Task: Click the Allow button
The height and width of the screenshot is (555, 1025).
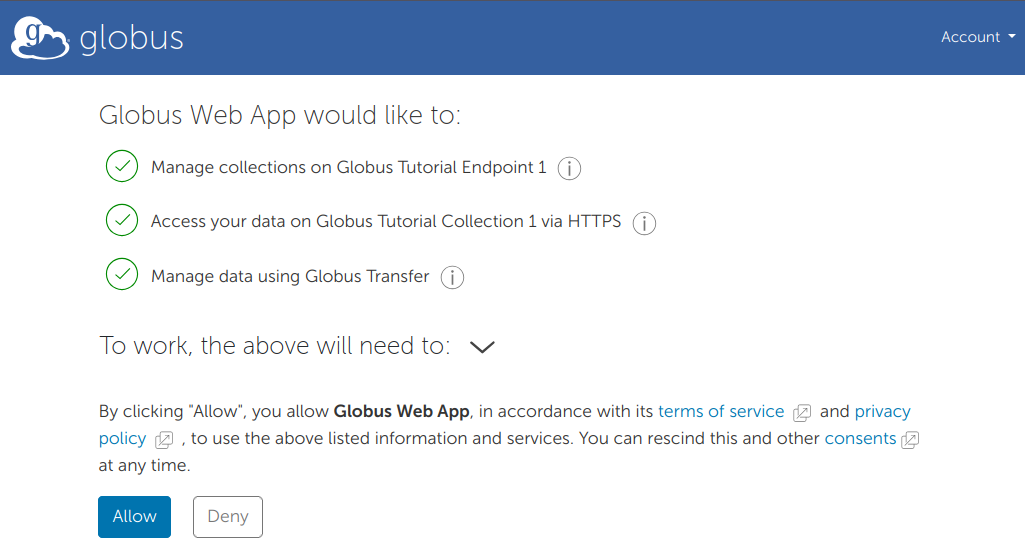Action: coord(135,517)
